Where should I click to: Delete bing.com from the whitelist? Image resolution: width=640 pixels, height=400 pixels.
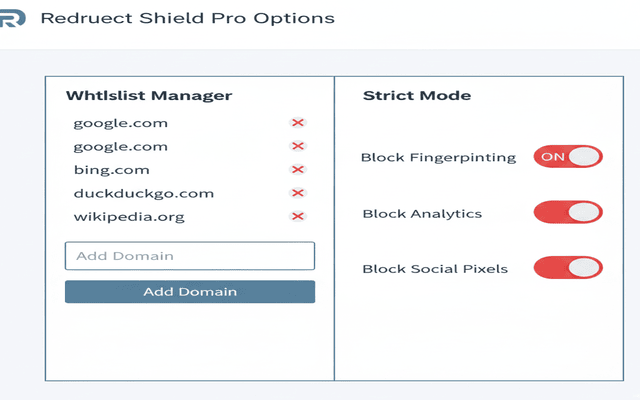click(297, 170)
